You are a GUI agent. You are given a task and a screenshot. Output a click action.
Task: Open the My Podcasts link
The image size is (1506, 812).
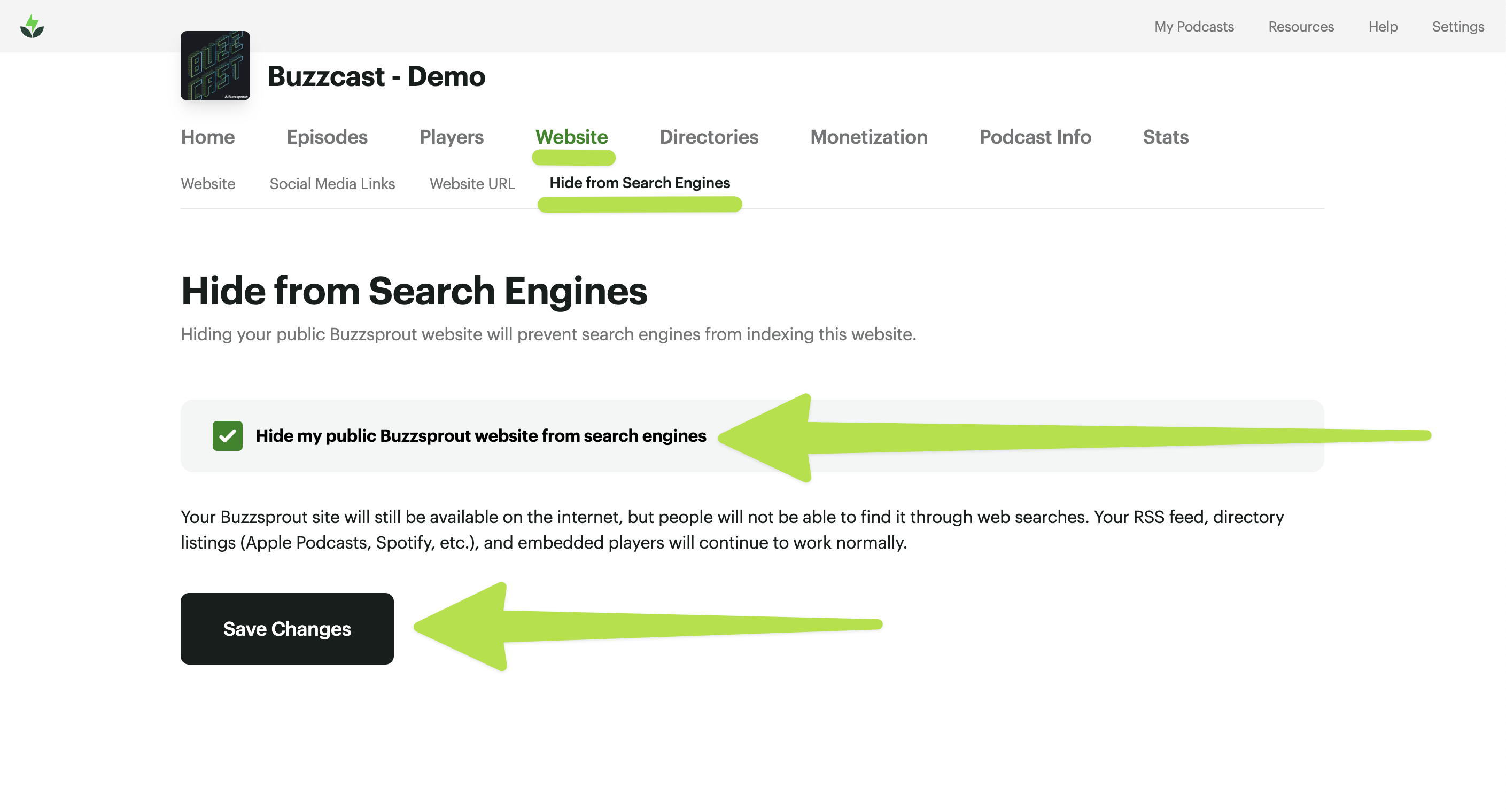pos(1193,26)
